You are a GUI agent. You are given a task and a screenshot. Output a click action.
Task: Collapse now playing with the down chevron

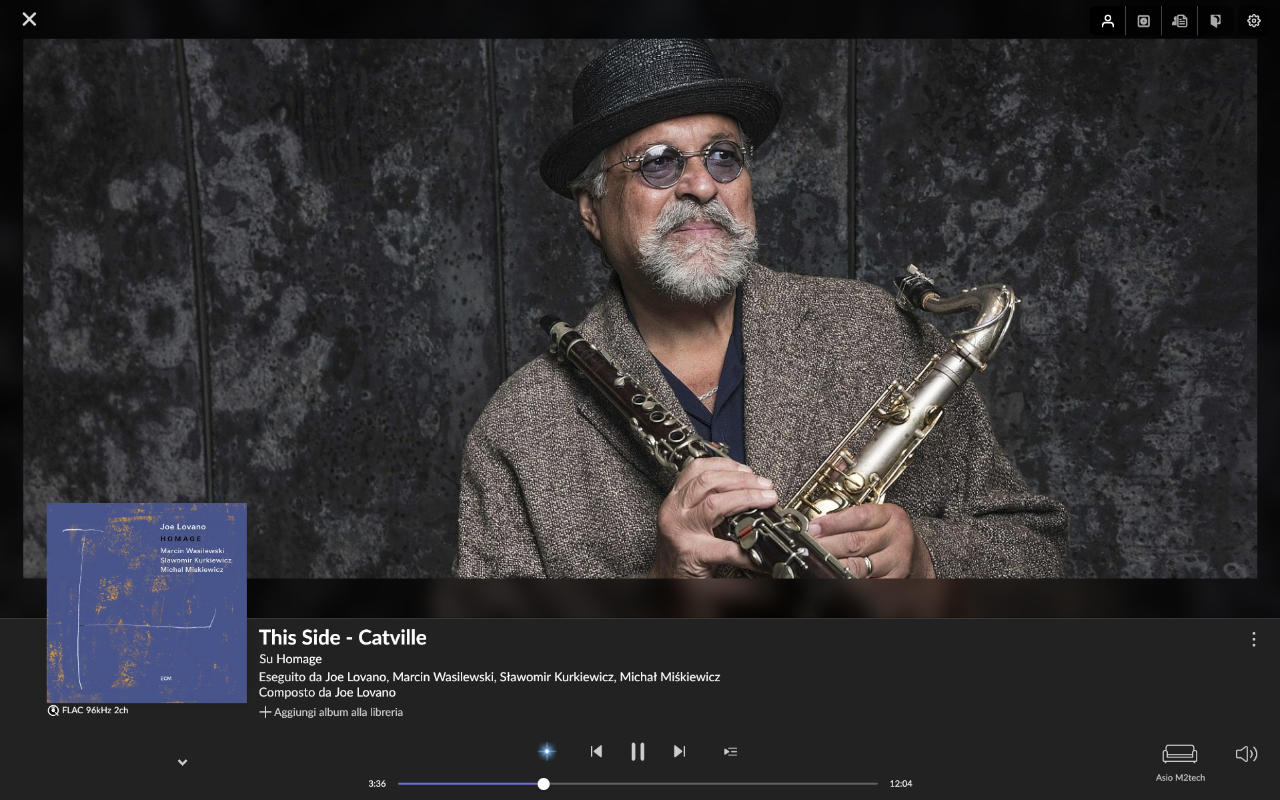pyautogui.click(x=182, y=762)
